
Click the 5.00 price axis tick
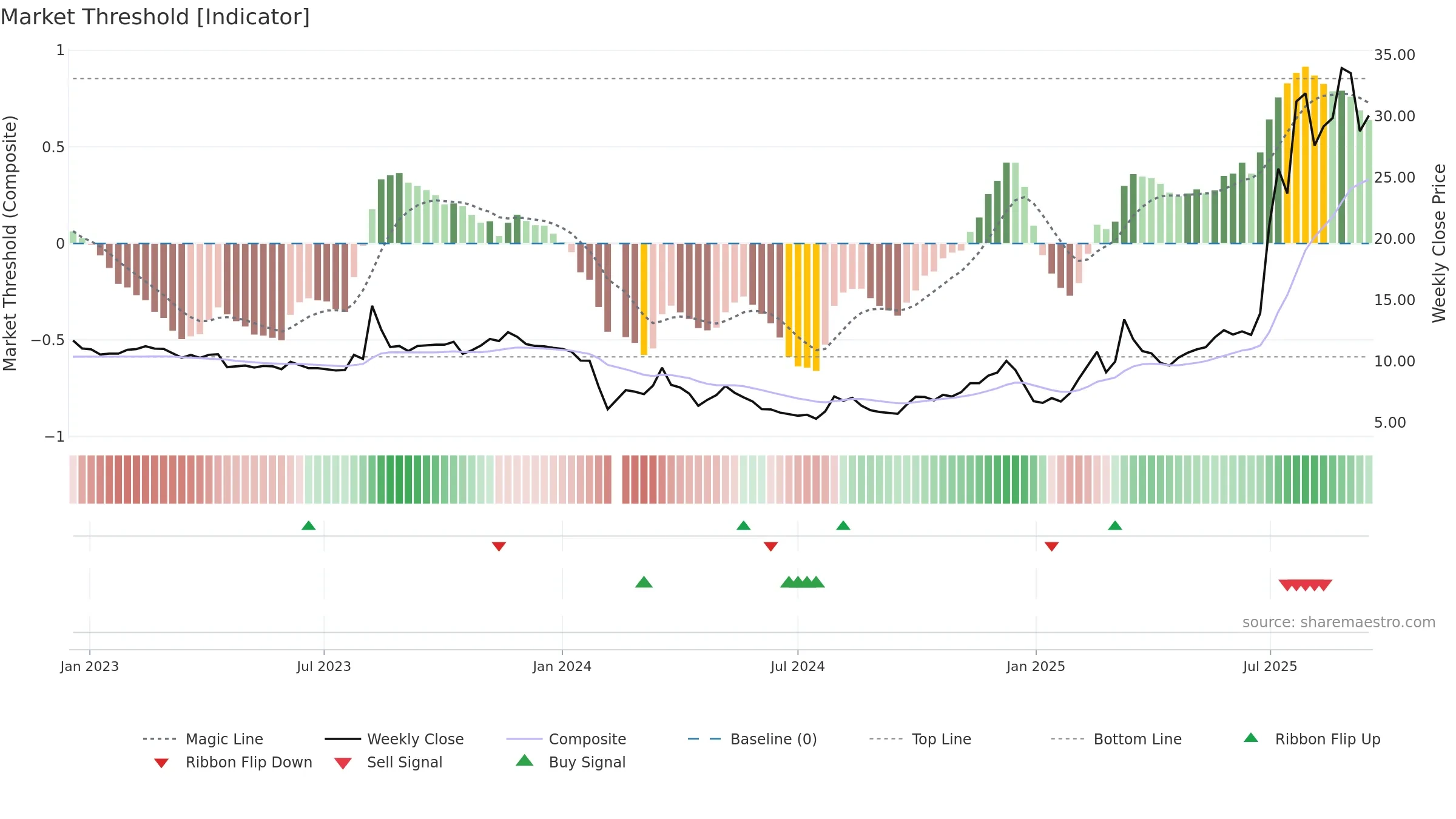point(1390,423)
